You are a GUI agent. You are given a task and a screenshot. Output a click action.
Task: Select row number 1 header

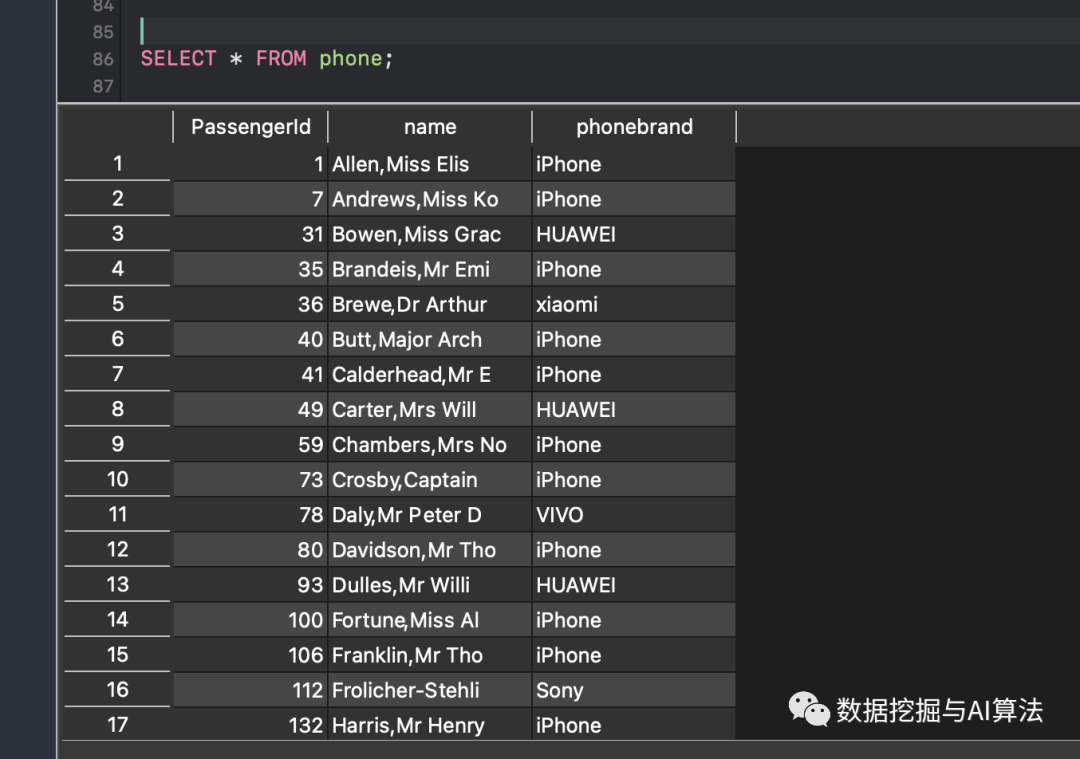point(117,163)
